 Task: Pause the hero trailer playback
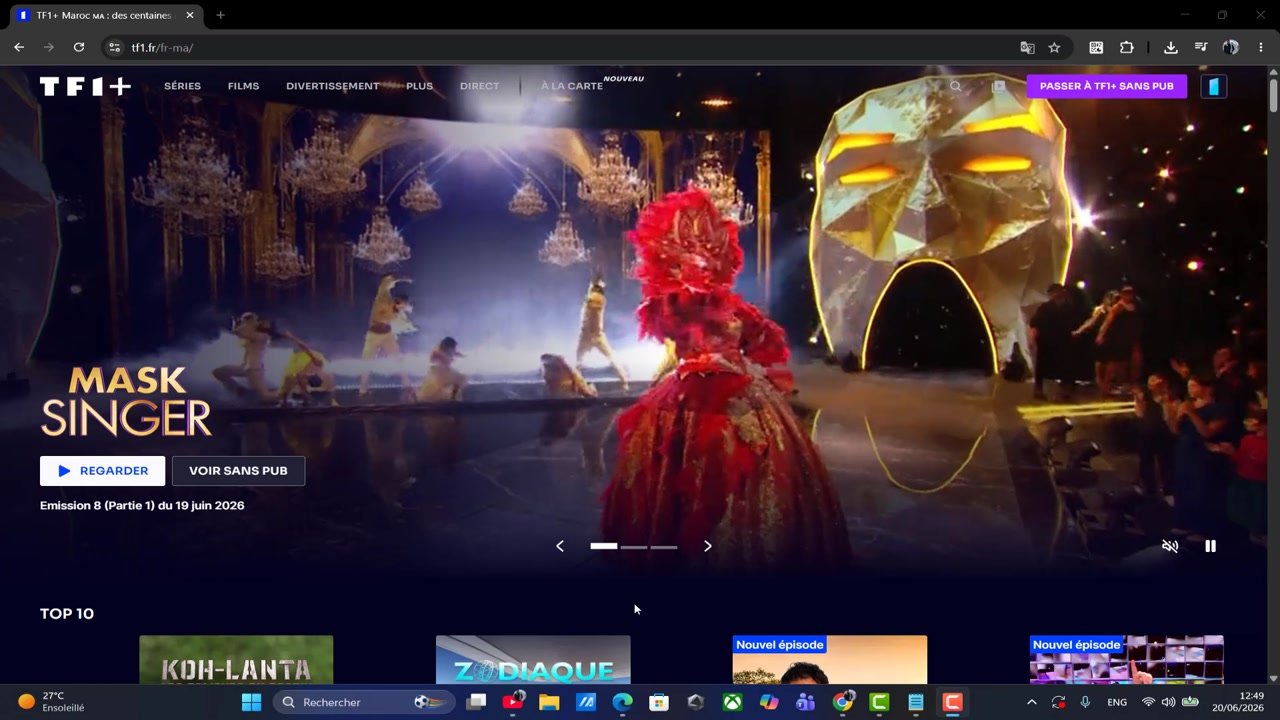pyautogui.click(x=1210, y=546)
